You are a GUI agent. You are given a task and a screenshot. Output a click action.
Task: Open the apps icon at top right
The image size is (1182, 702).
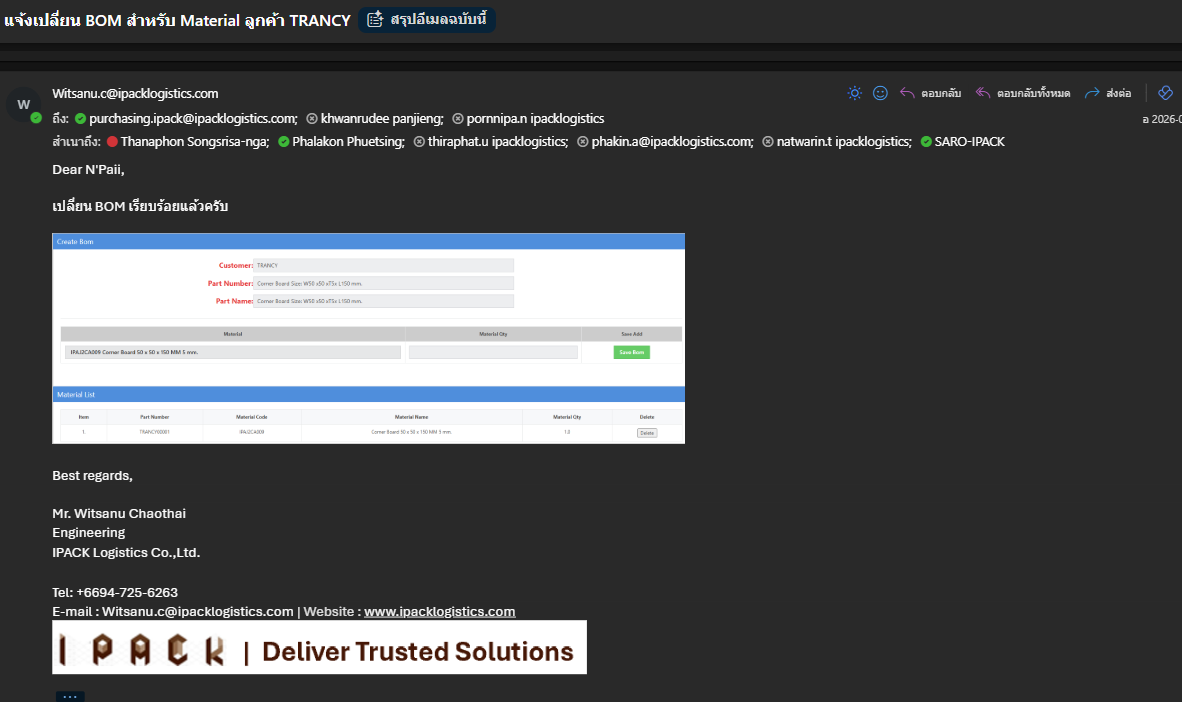coord(1165,93)
